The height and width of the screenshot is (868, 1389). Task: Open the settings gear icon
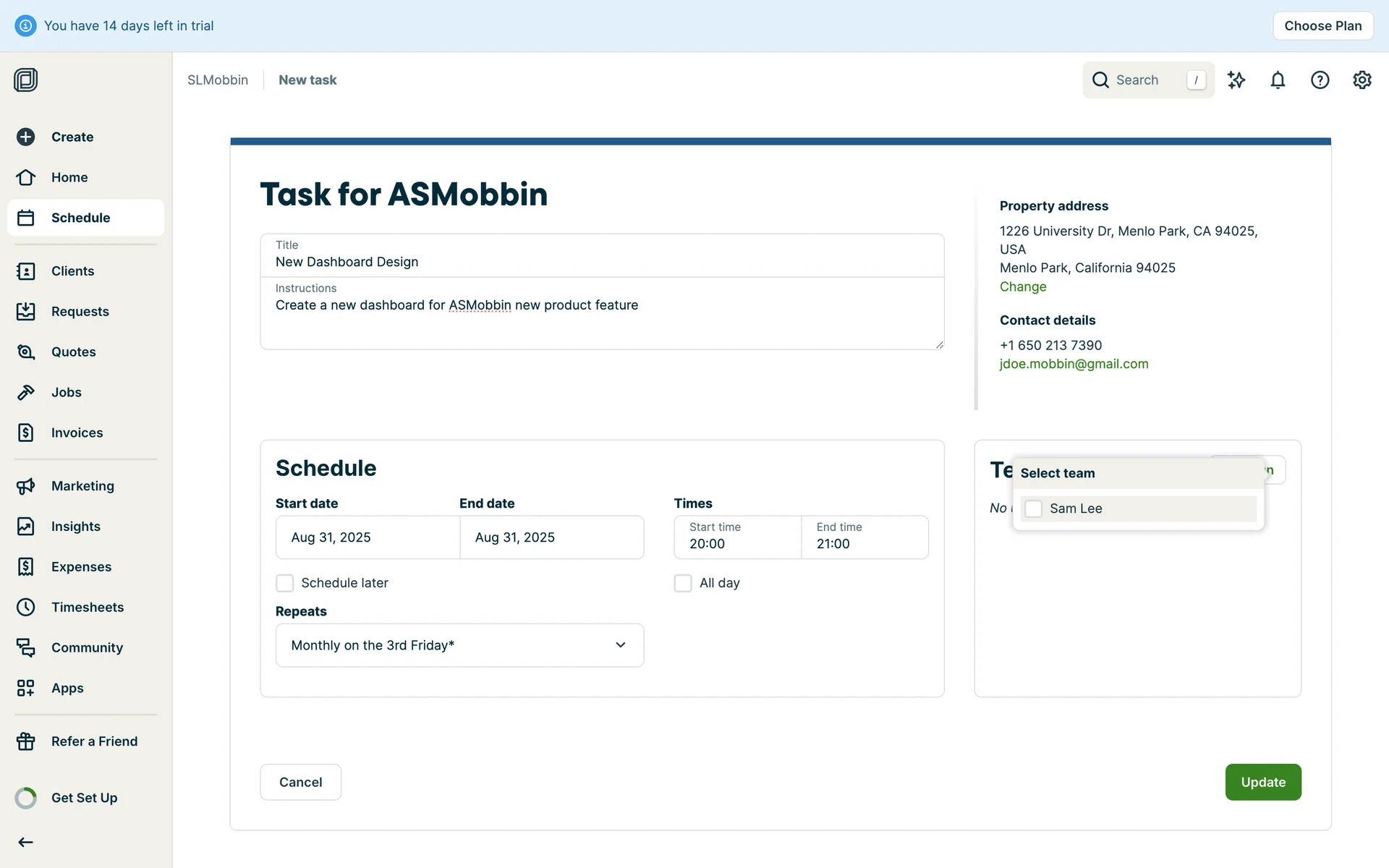coord(1362,80)
